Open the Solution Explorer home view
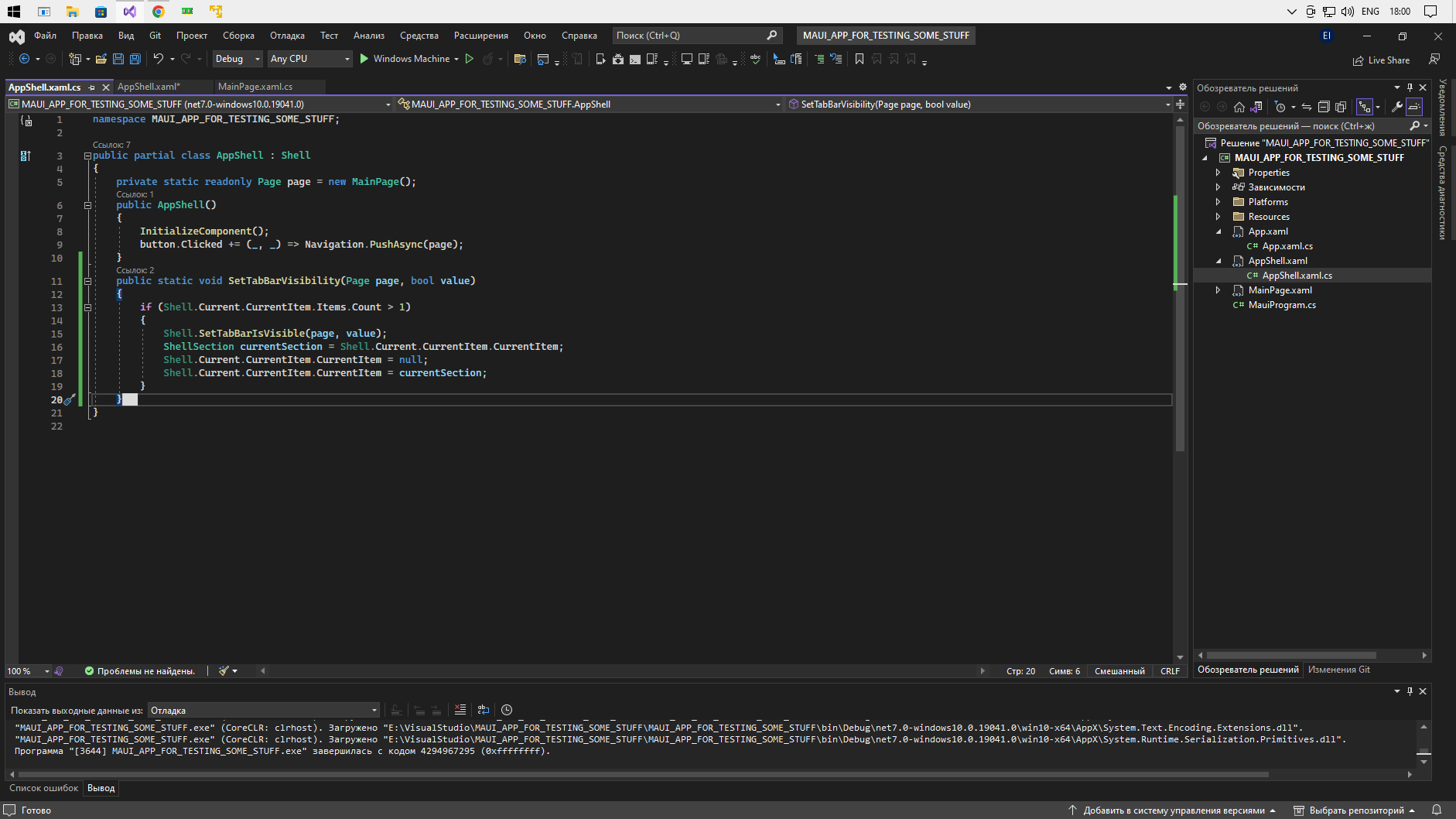The width and height of the screenshot is (1456, 819). (x=1239, y=107)
